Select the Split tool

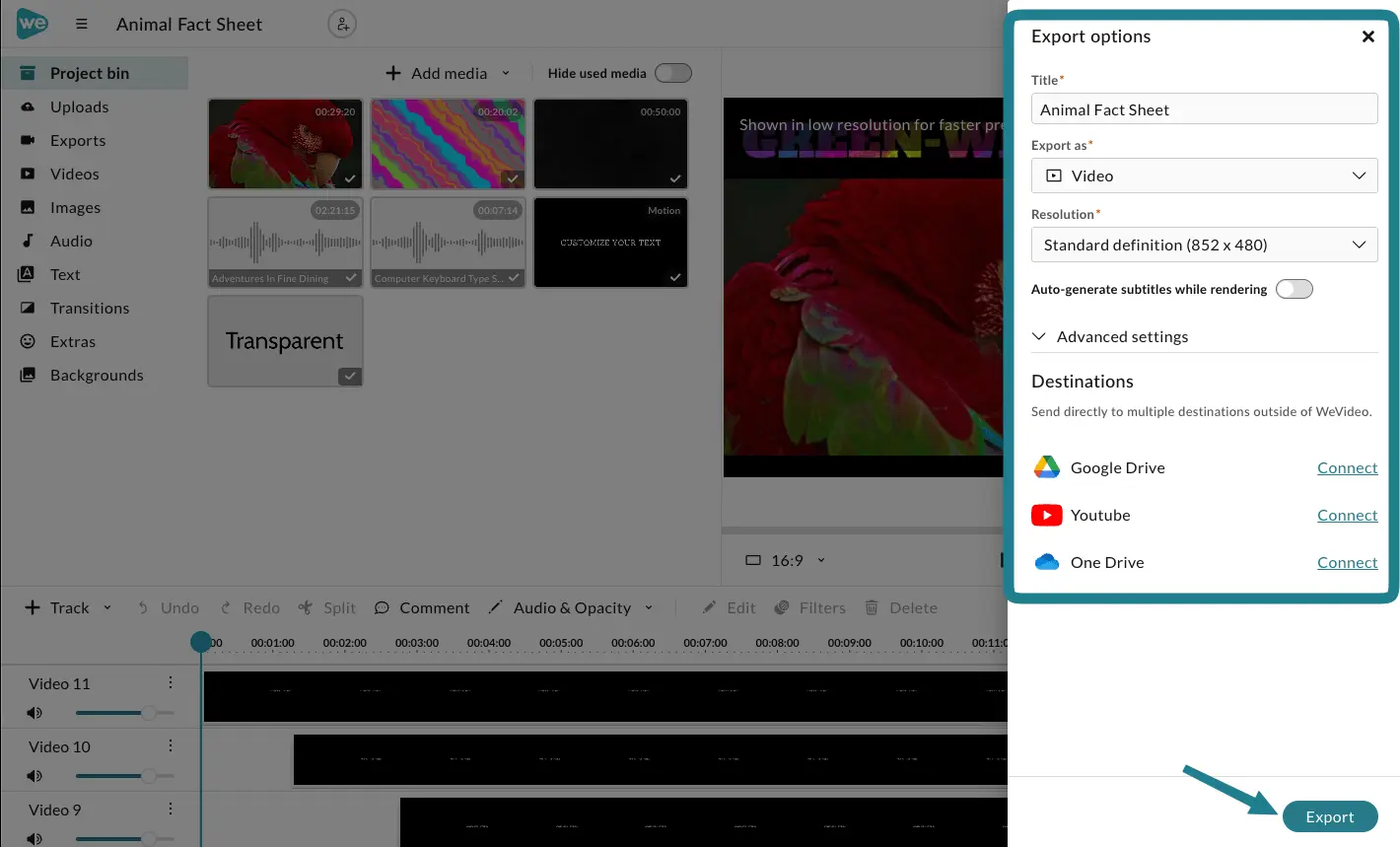point(327,607)
